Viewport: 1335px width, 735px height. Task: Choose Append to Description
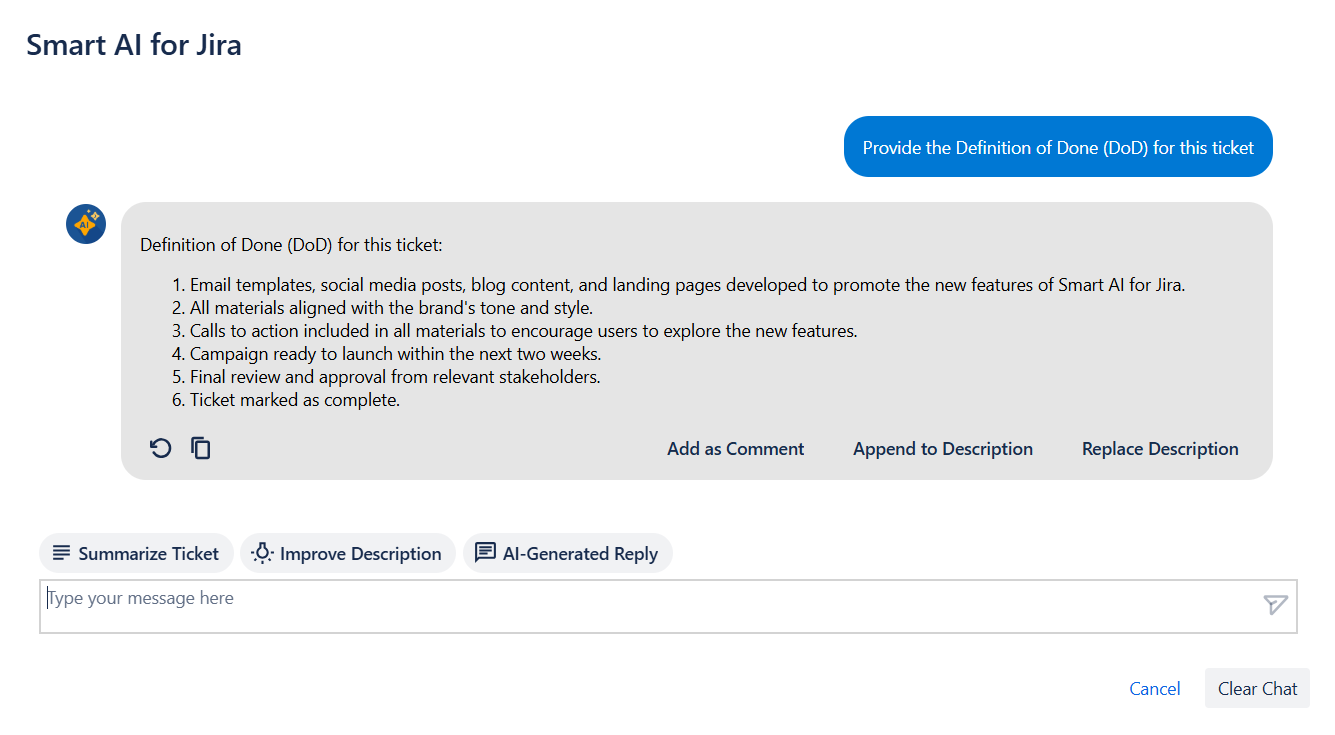click(942, 449)
